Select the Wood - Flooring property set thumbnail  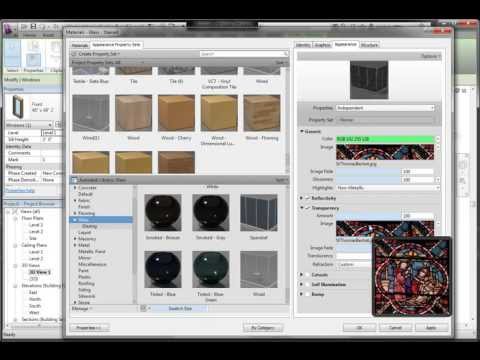click(262, 113)
